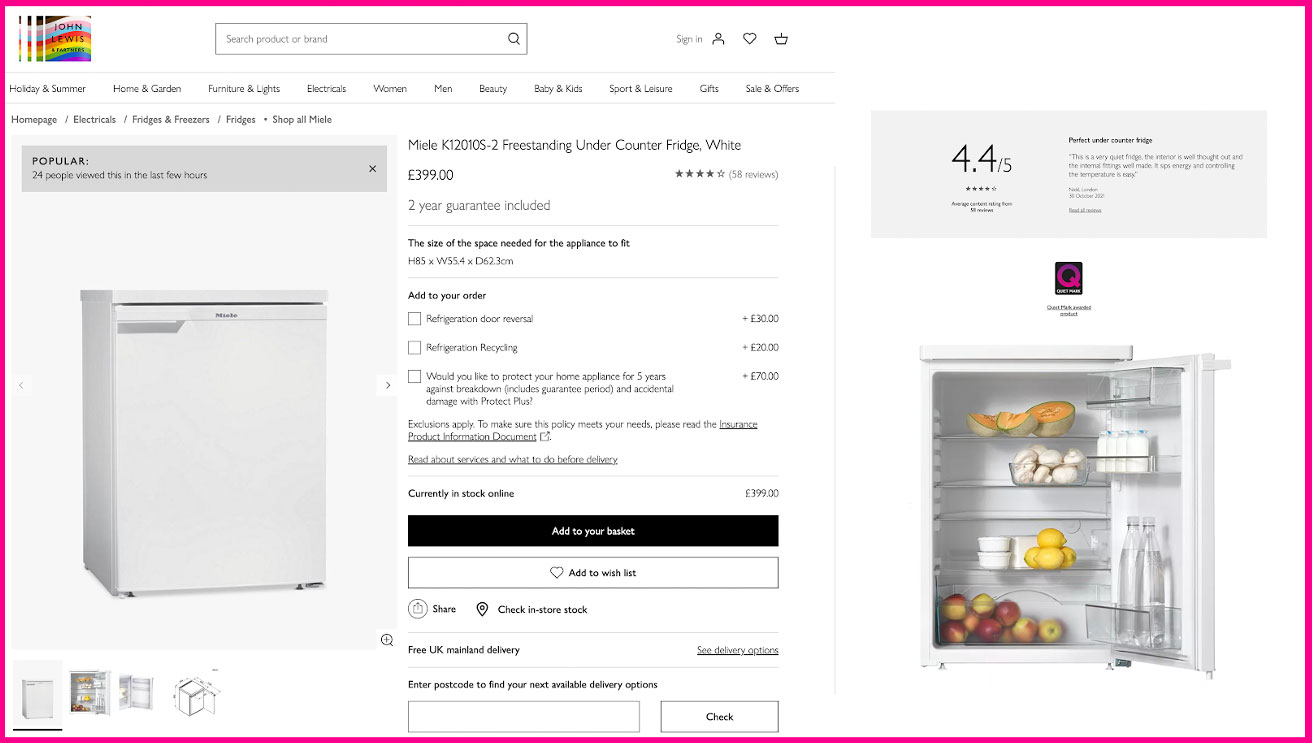Click the Share label text
Image resolution: width=1312 pixels, height=743 pixels.
coord(444,609)
